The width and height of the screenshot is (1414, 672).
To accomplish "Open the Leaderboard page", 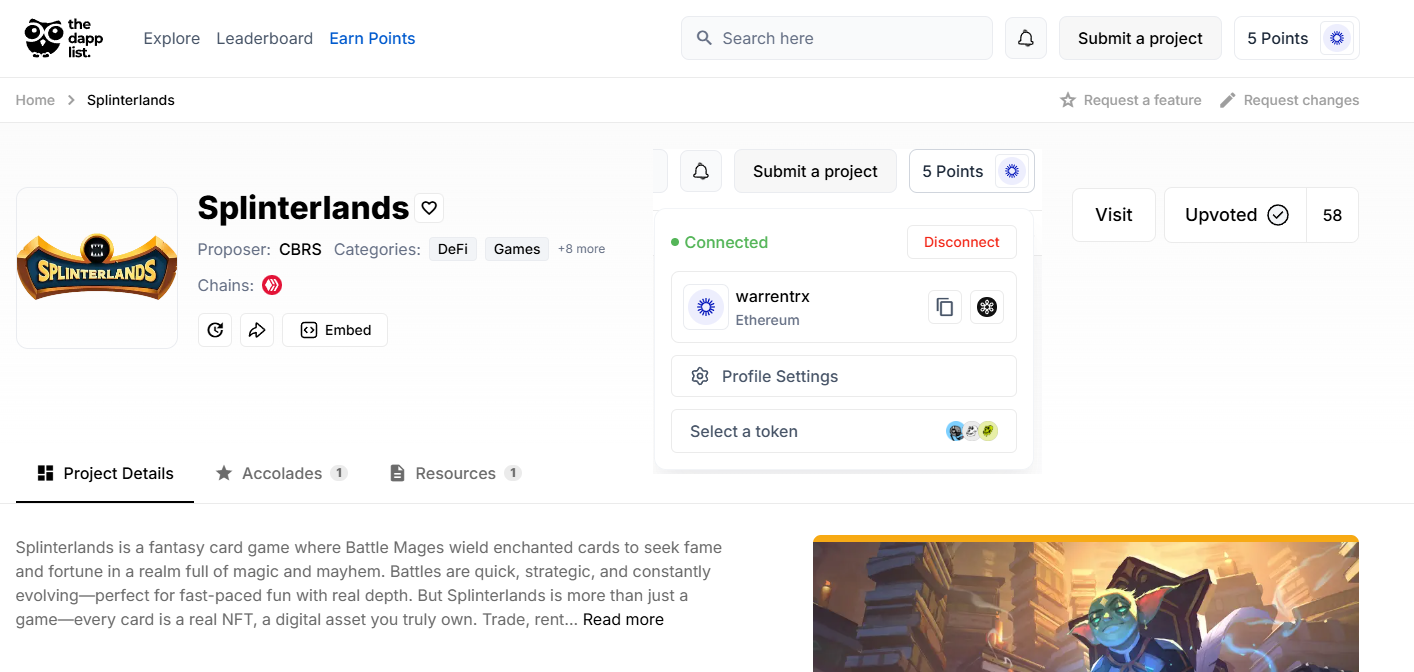I will coord(265,38).
